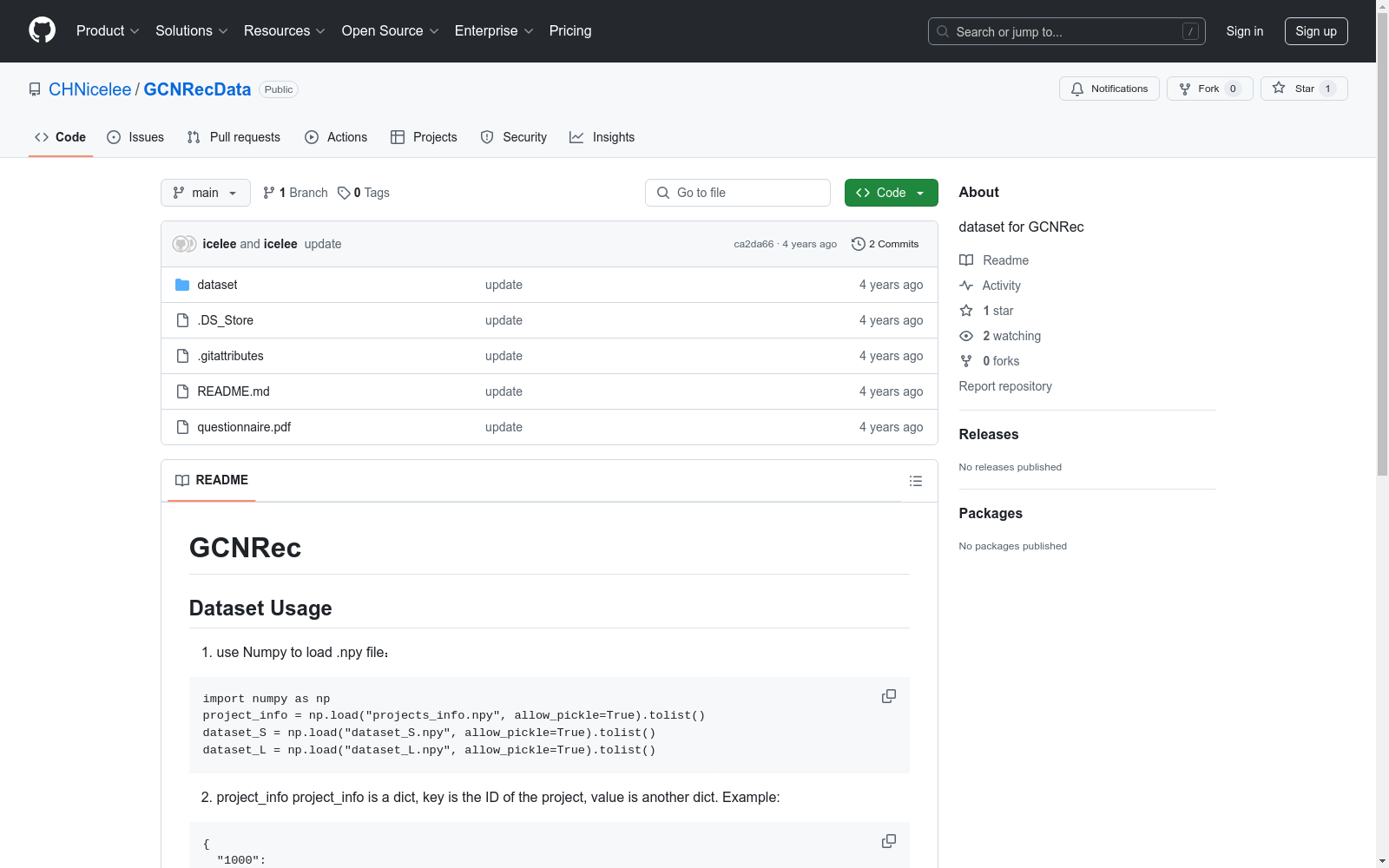Click the 'dataset for GCNRec' description text

[1022, 227]
